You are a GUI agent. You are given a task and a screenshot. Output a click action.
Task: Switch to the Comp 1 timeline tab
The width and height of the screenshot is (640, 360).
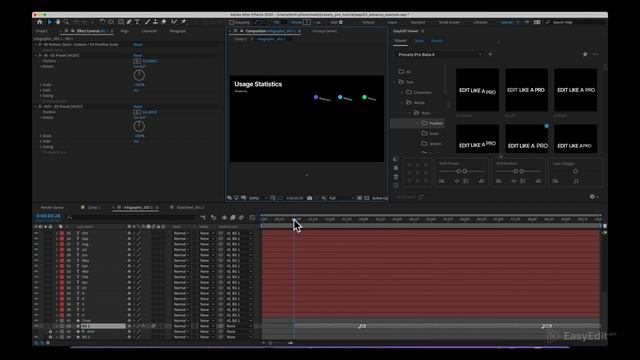coord(94,207)
